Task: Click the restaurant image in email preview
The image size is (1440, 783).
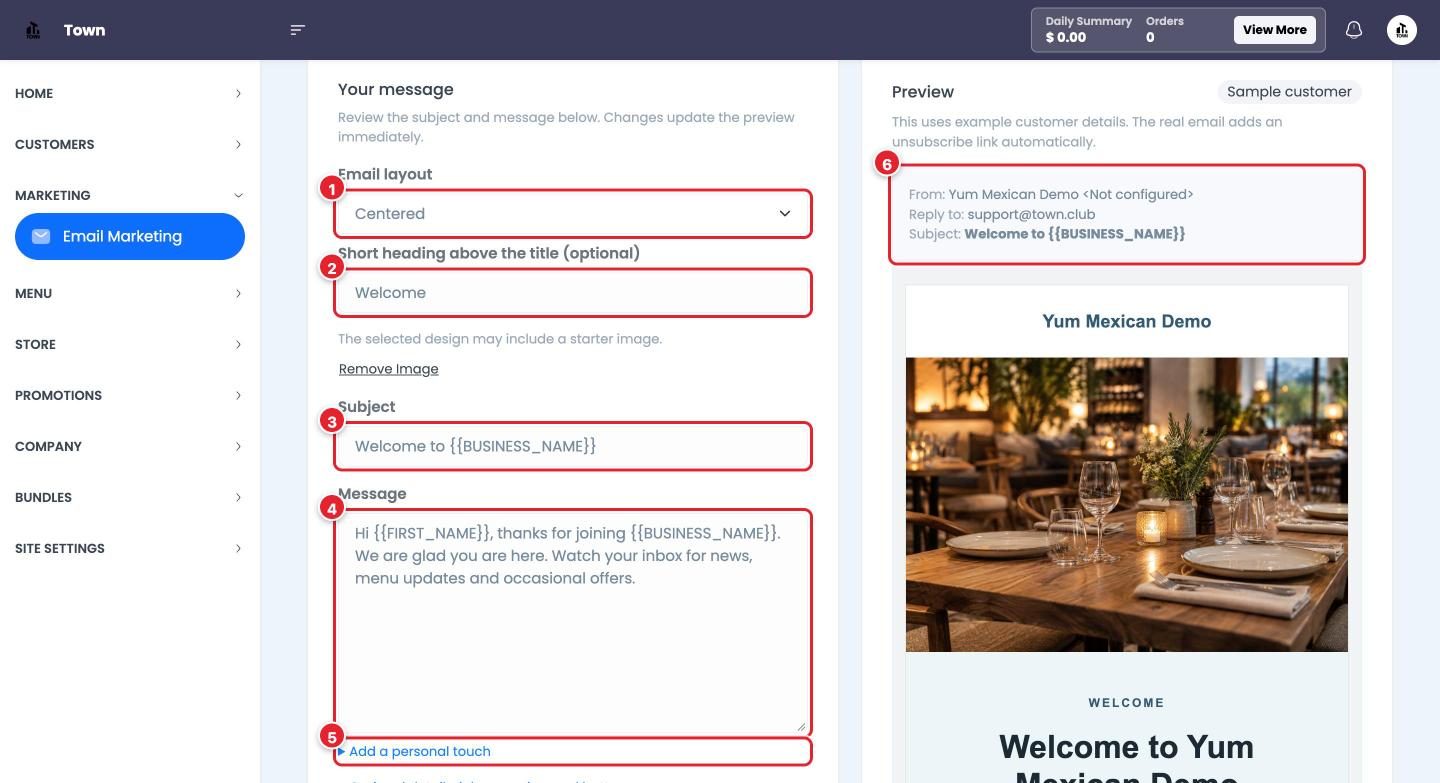Action: click(1127, 505)
